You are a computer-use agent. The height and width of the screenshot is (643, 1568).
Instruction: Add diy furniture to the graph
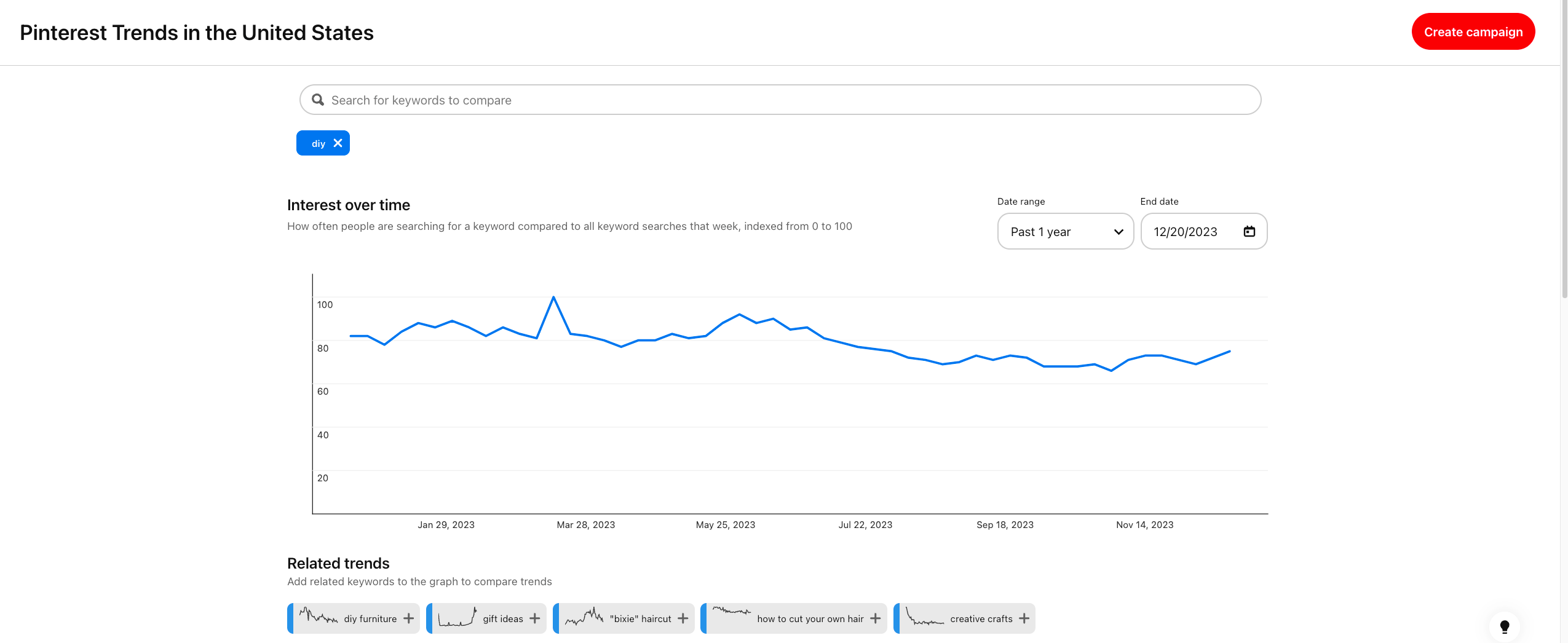coord(409,618)
